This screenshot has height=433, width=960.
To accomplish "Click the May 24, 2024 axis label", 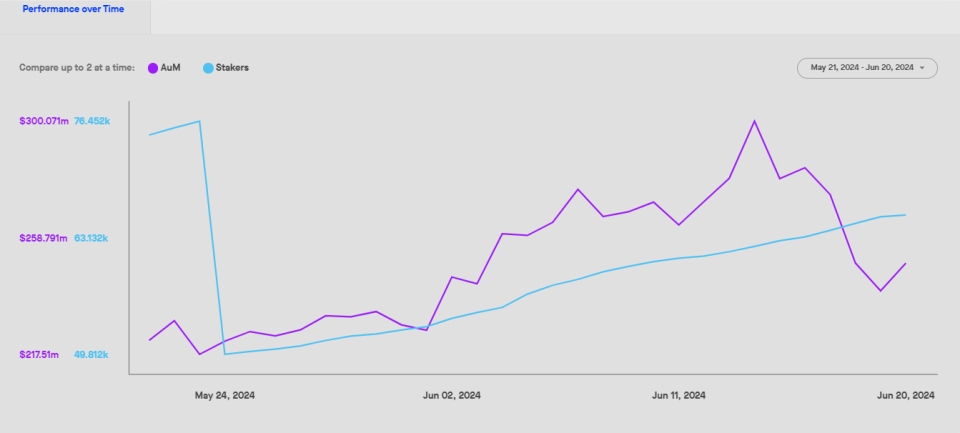I will click(225, 396).
